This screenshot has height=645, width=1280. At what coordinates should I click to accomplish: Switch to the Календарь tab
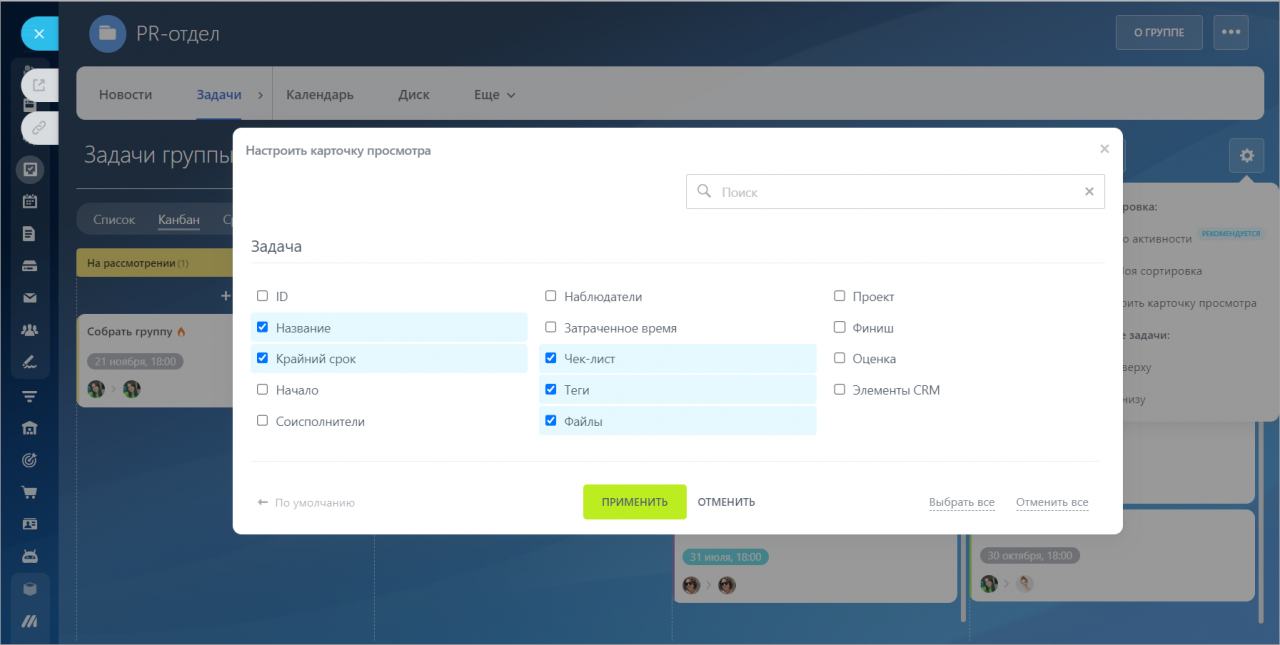(320, 95)
